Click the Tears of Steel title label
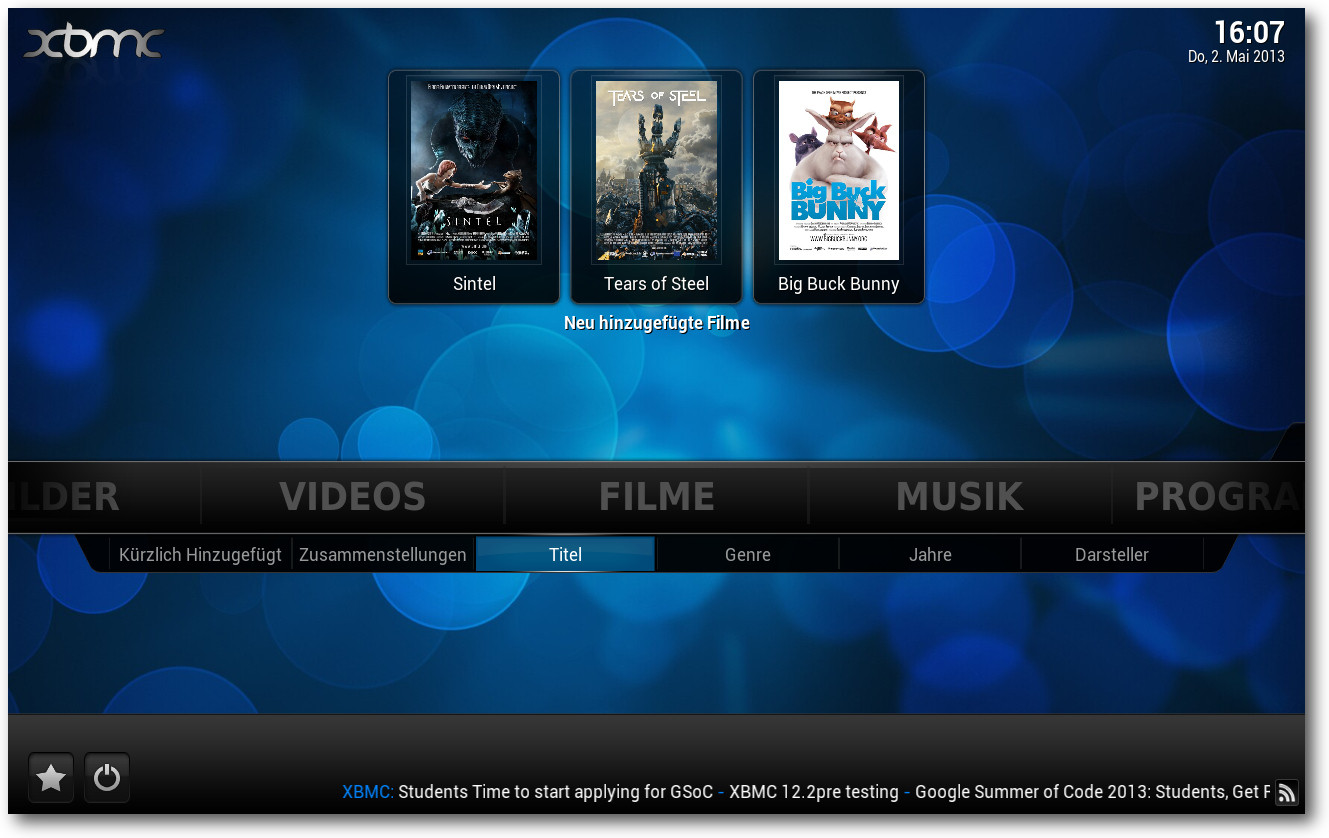This screenshot has width=1329, height=838. point(656,284)
